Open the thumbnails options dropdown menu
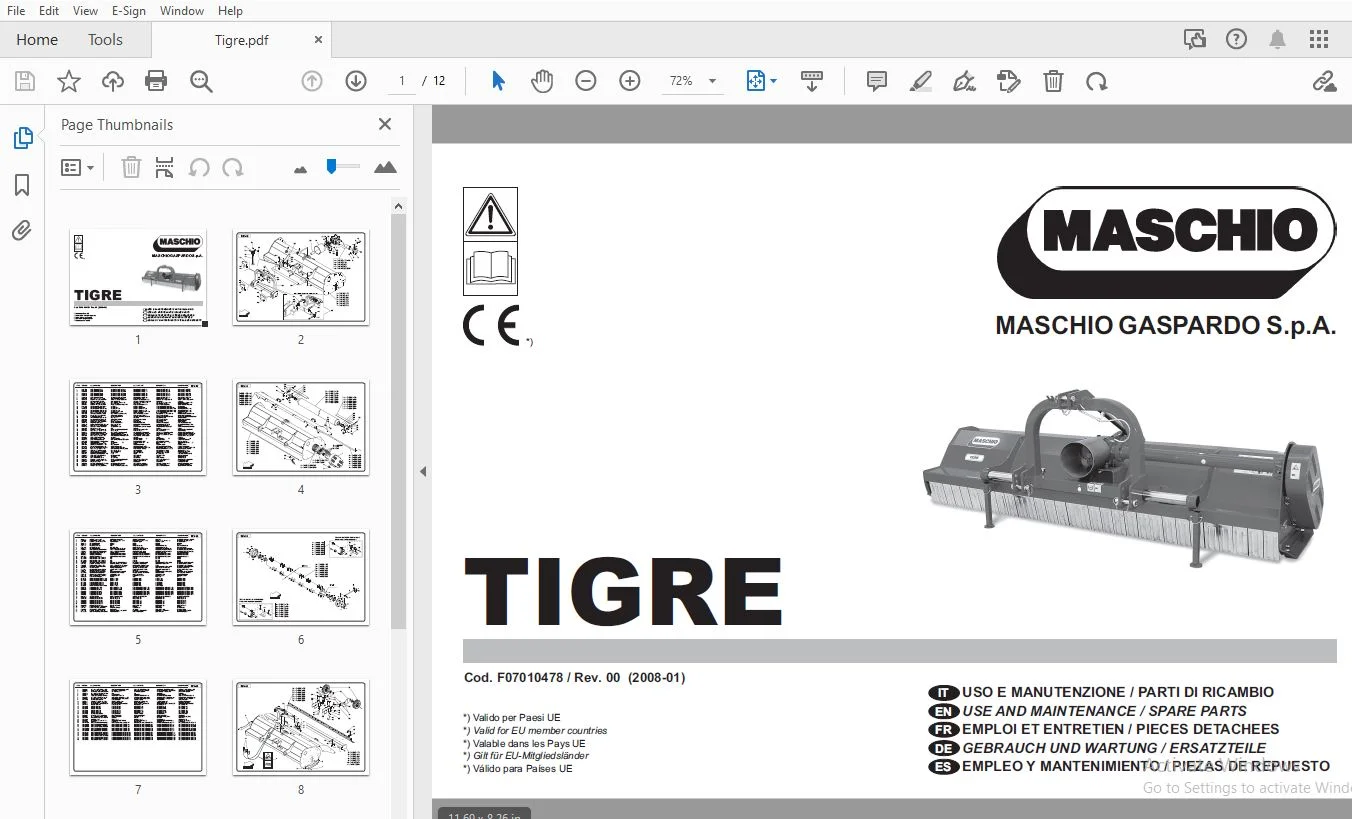Viewport: 1352px width, 819px height. click(x=77, y=168)
